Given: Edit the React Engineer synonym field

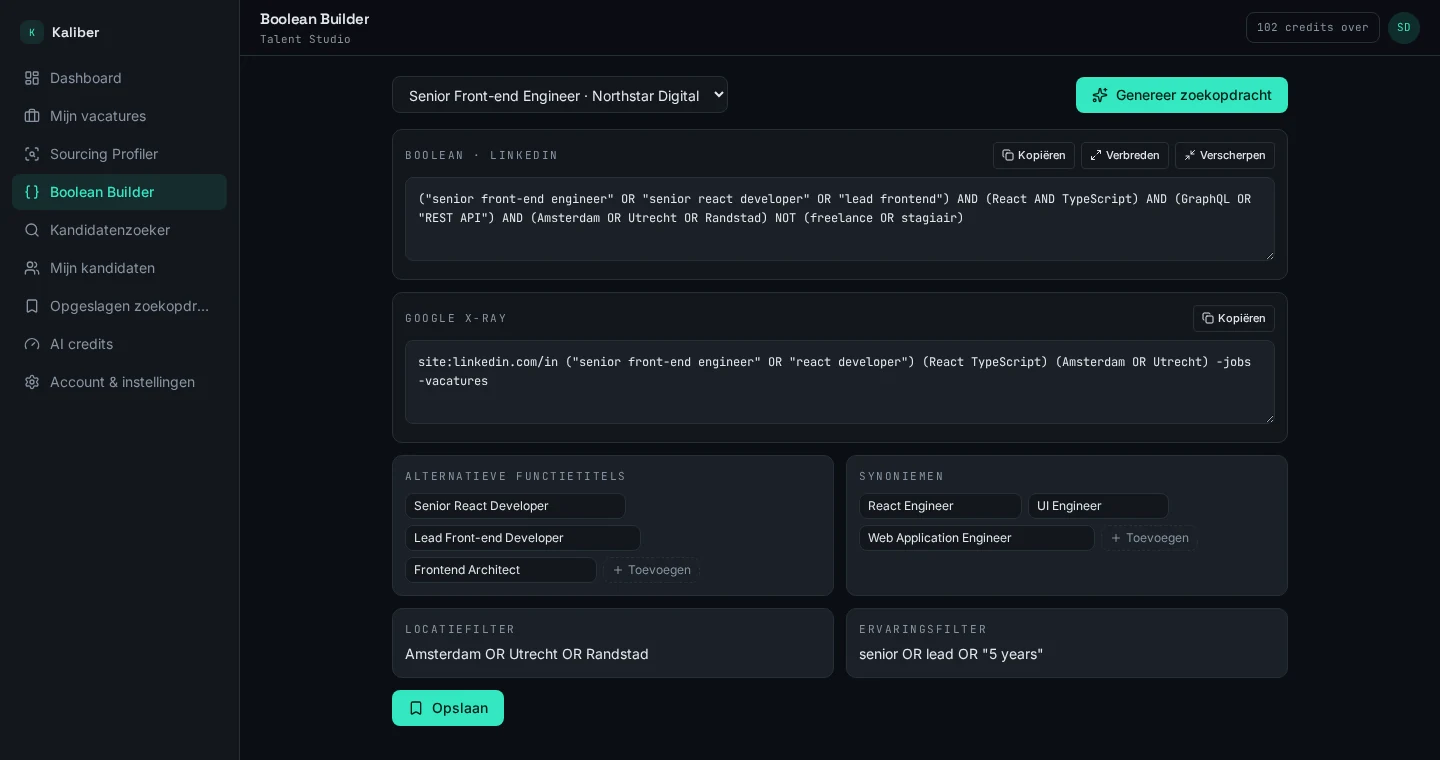Looking at the screenshot, I should [940, 506].
